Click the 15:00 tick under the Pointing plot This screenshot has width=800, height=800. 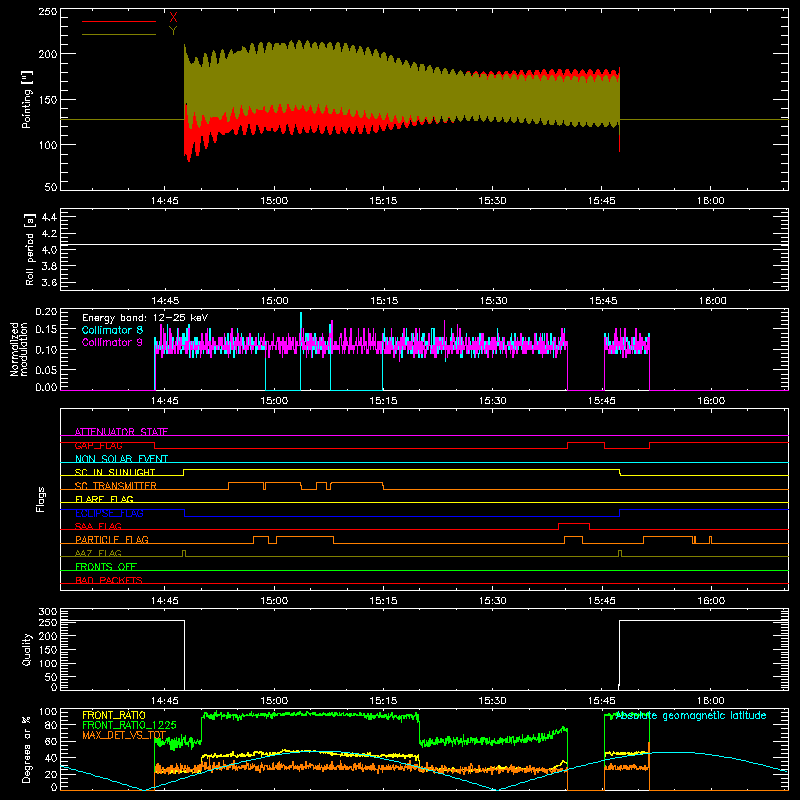[274, 201]
